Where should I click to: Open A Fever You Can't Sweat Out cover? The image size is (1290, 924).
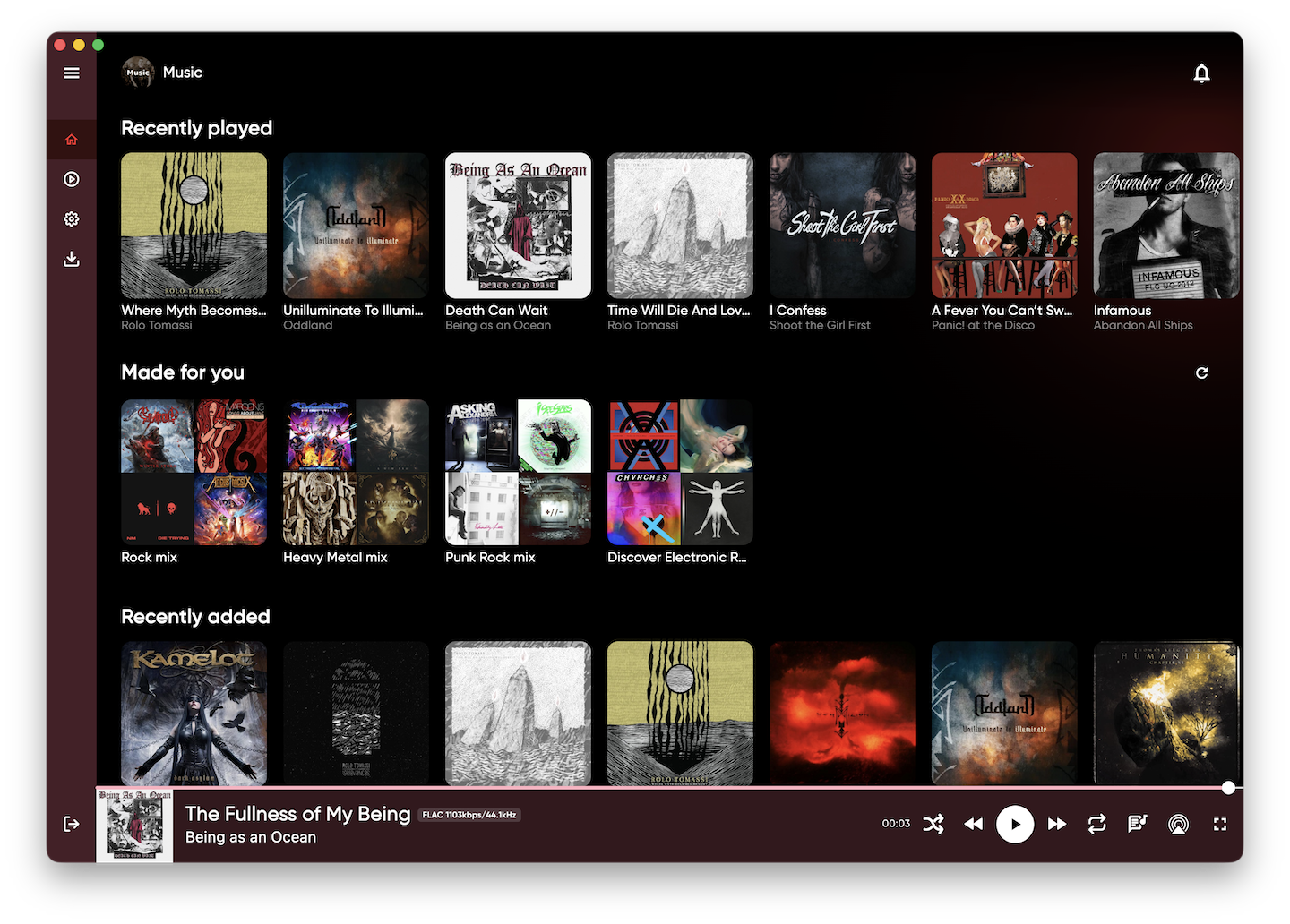[1005, 226]
